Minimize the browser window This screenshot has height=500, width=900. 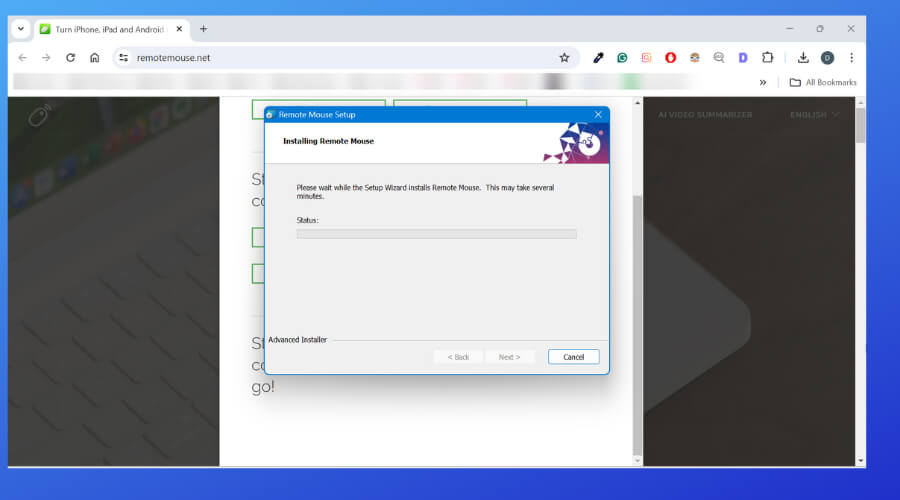(790, 29)
